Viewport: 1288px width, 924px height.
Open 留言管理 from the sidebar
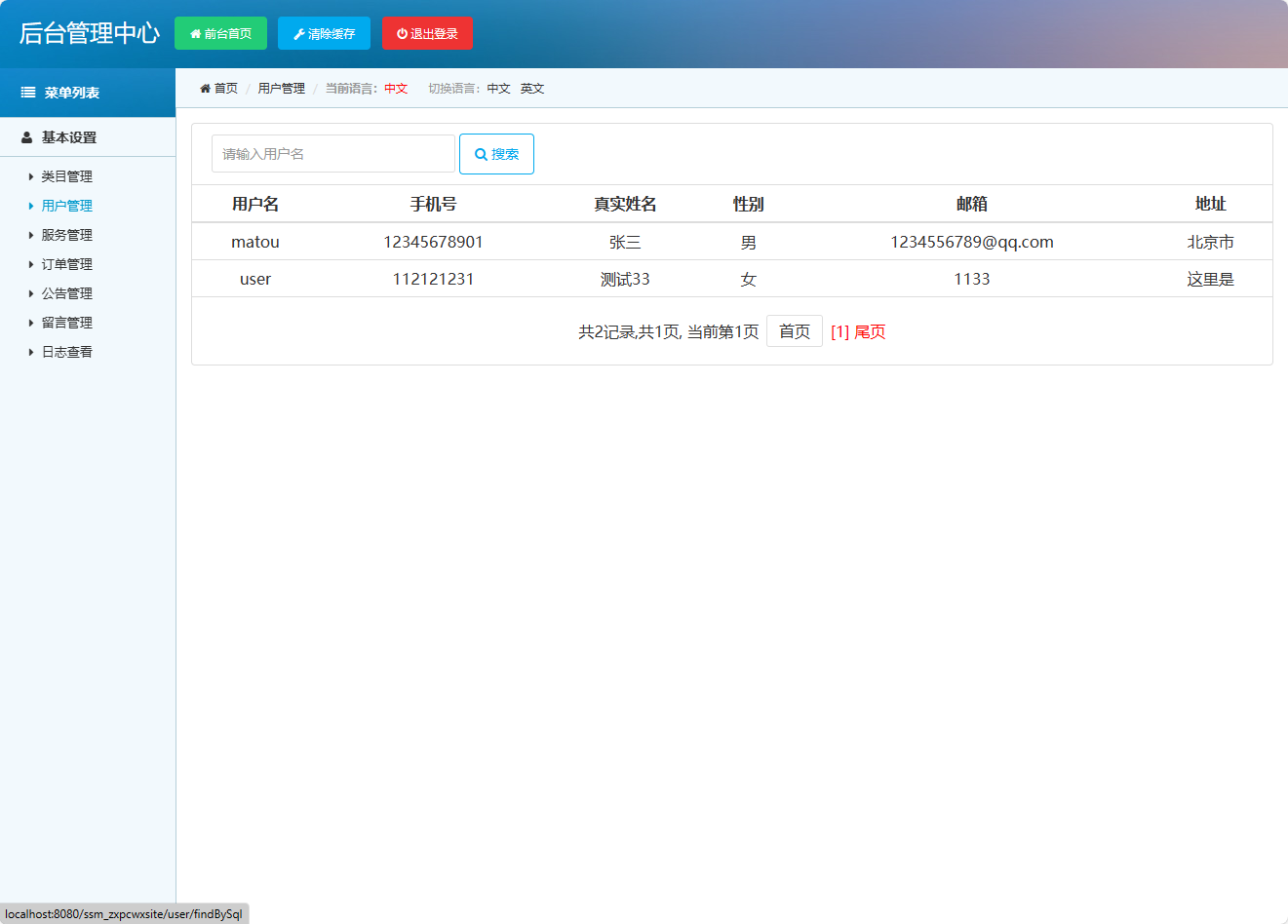coord(66,322)
